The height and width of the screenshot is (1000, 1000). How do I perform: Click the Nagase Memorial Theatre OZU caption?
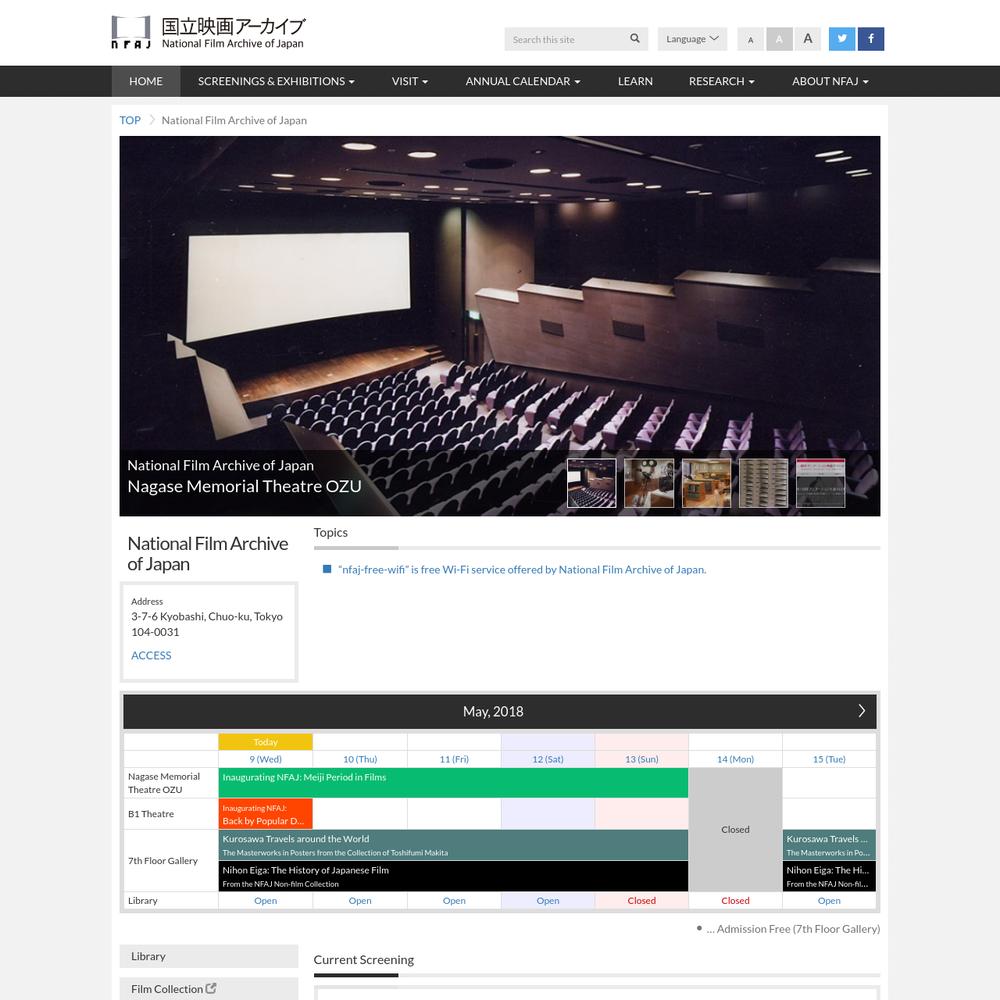tap(244, 486)
